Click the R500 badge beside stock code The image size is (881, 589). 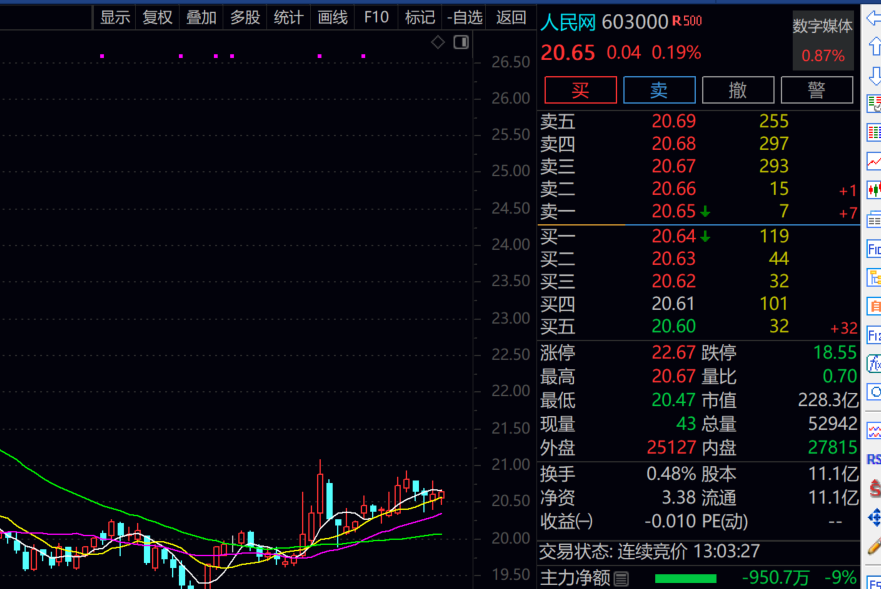tap(687, 21)
